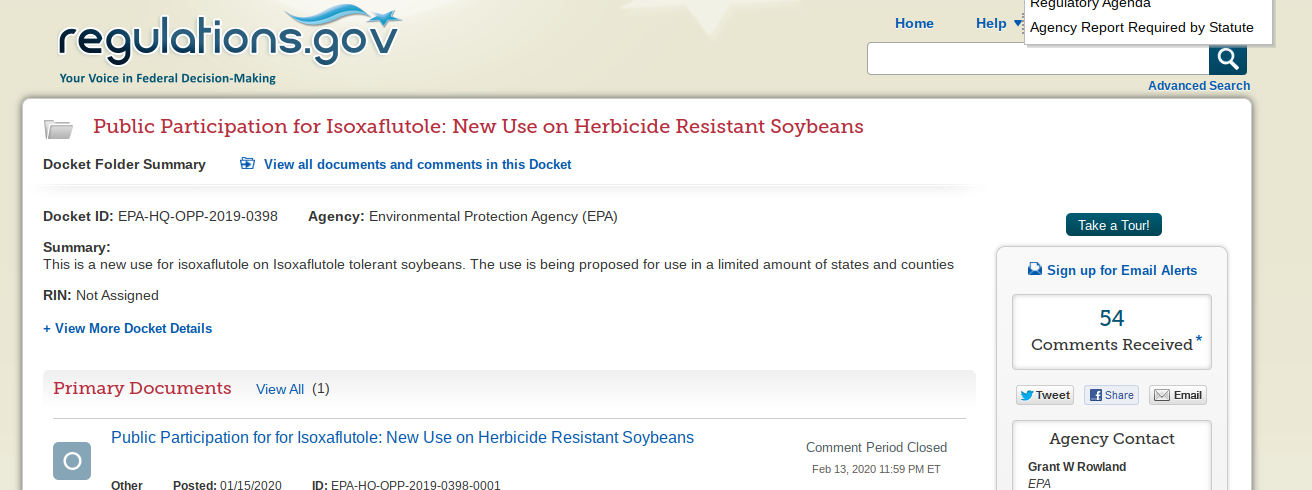Click the search magnifier button
This screenshot has height=490, width=1312.
point(1227,59)
